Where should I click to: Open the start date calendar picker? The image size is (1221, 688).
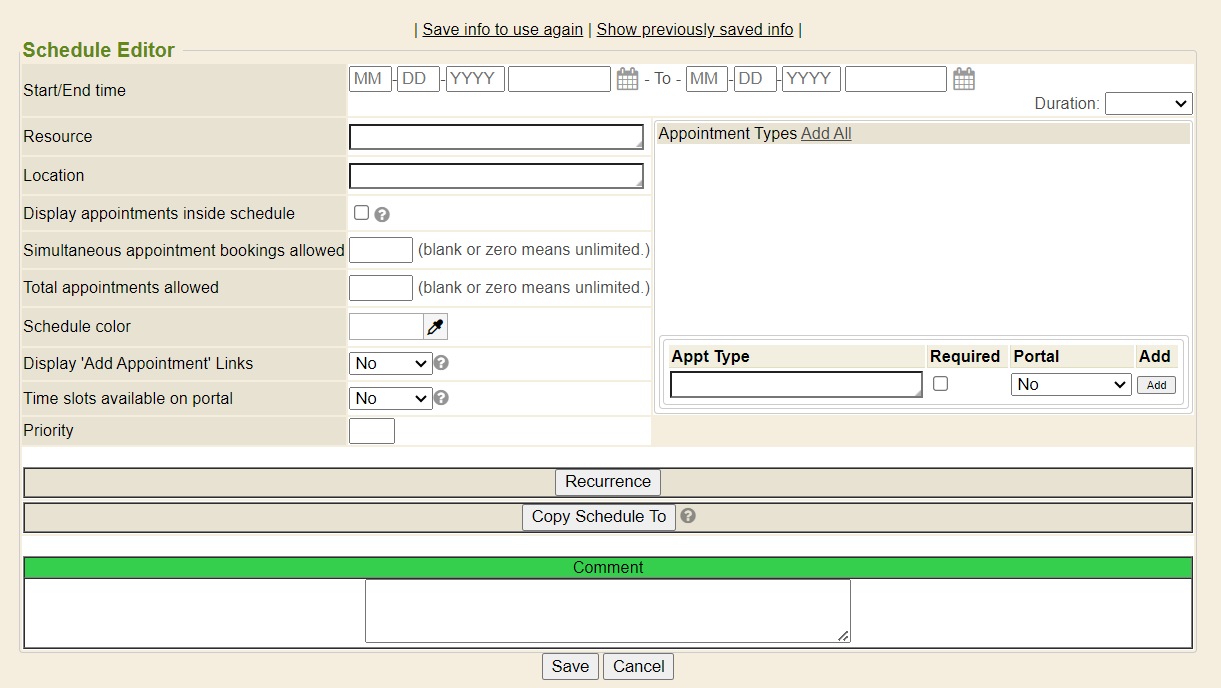[627, 79]
